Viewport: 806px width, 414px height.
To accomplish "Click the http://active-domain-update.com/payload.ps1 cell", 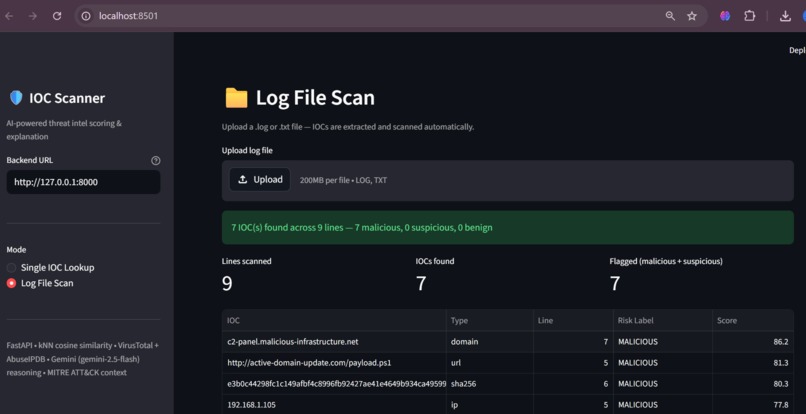I will click(x=334, y=363).
